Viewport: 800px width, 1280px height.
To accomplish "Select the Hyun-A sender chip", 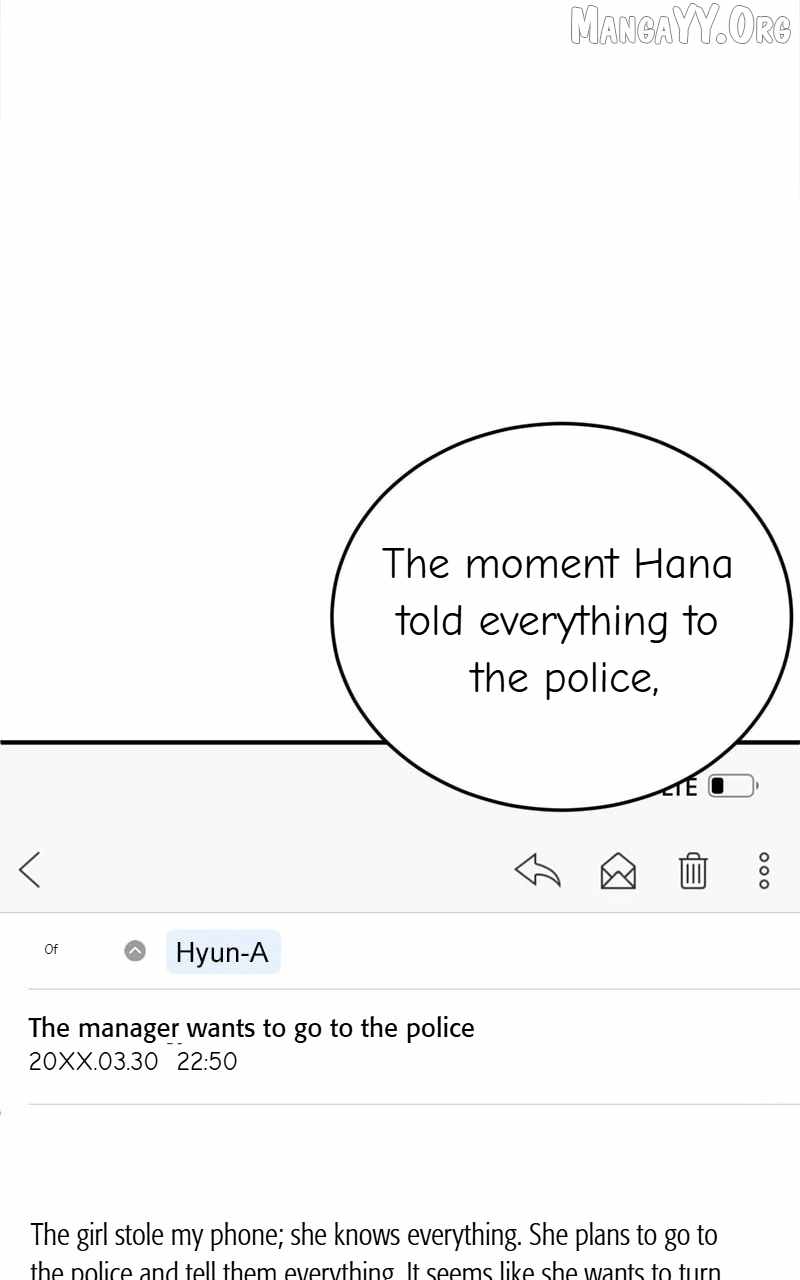I will click(x=223, y=952).
